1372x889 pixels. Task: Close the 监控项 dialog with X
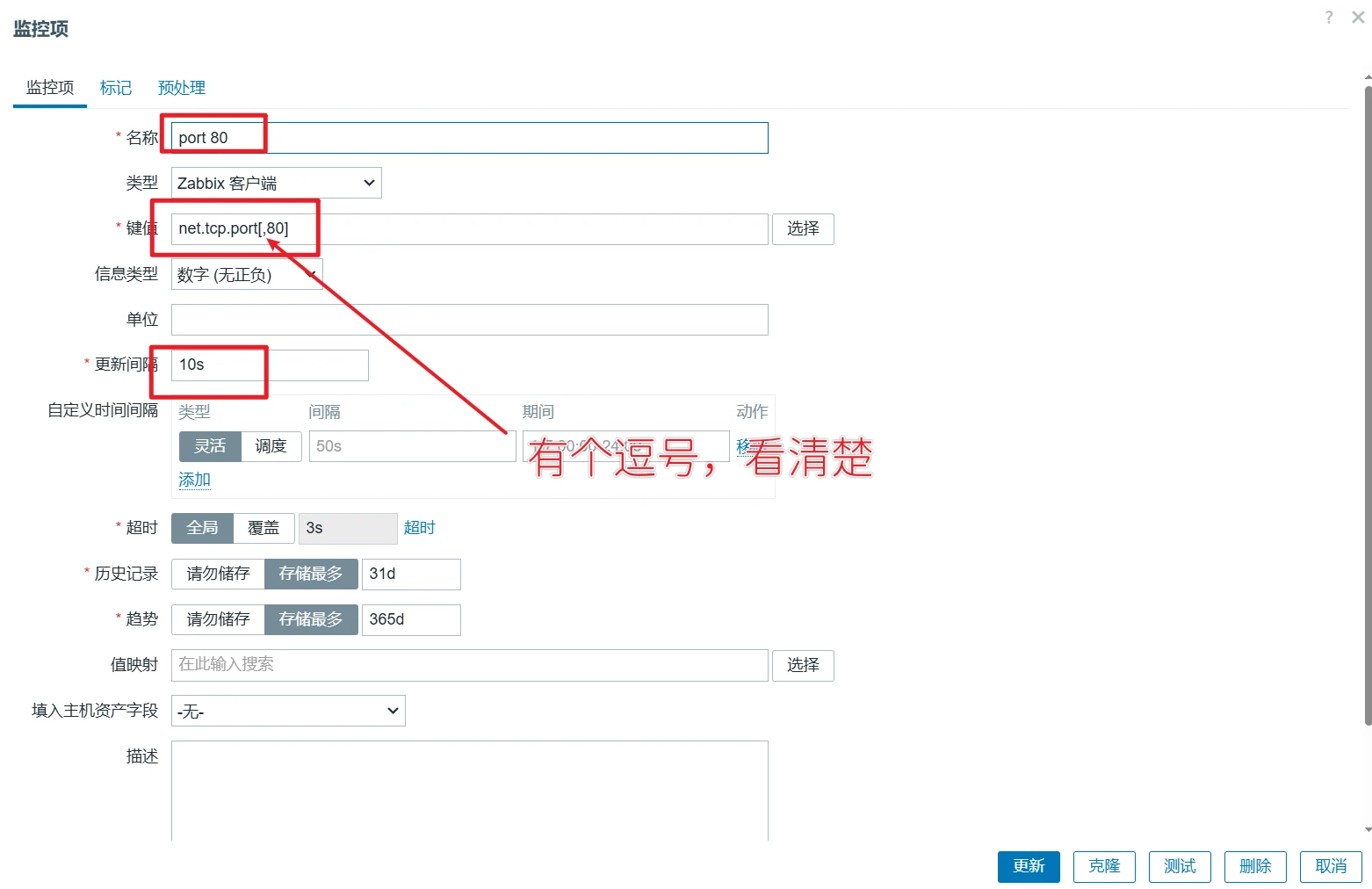[1358, 18]
